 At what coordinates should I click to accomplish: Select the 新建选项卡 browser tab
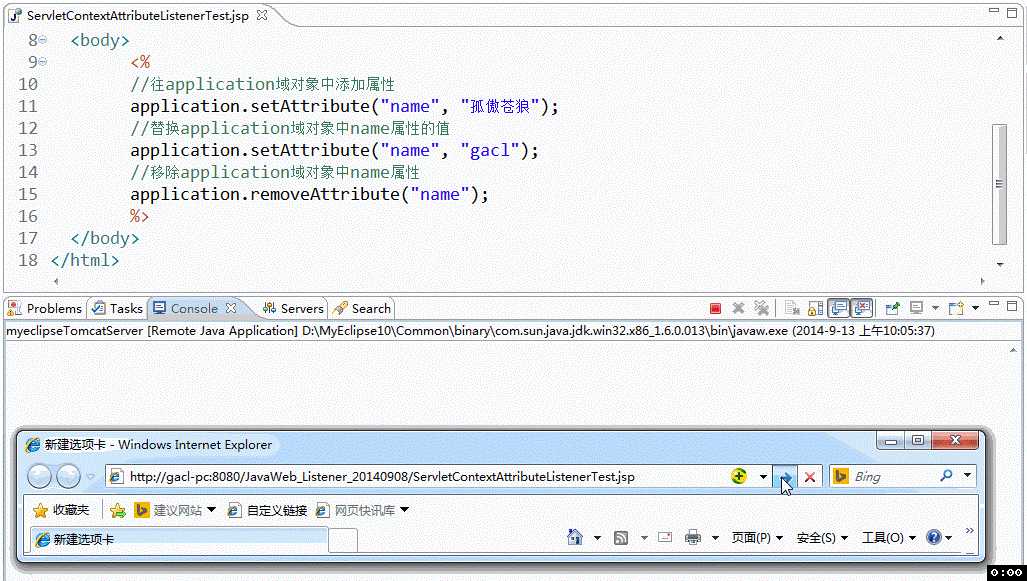[x=178, y=539]
